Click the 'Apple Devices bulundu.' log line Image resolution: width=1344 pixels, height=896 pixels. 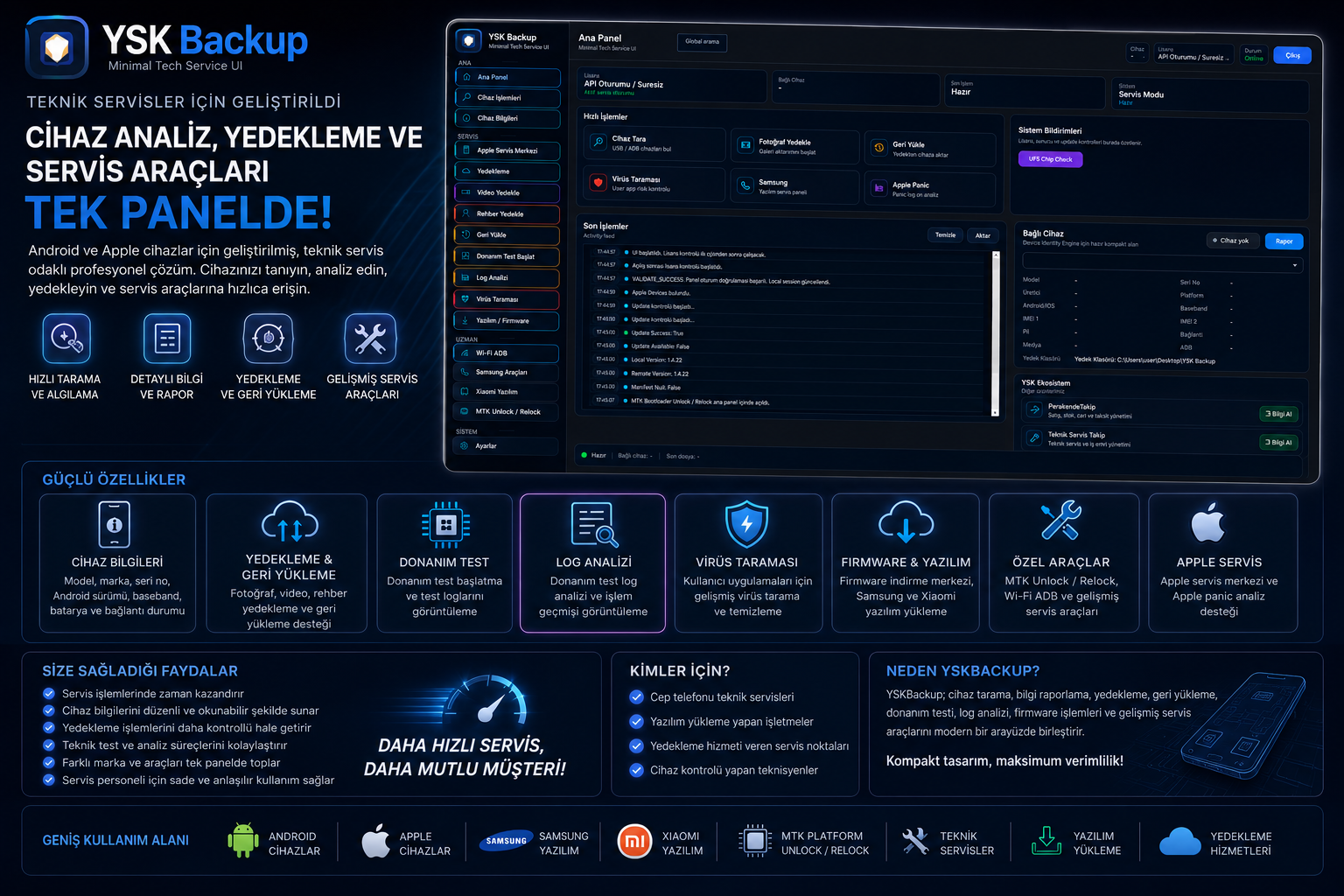tap(660, 293)
